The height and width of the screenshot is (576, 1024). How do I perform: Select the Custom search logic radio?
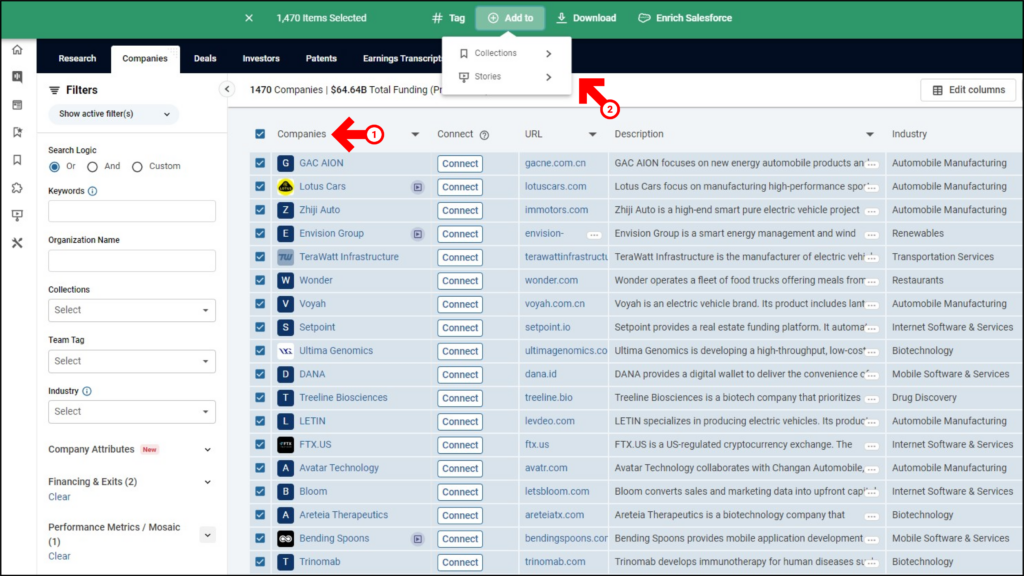[137, 167]
